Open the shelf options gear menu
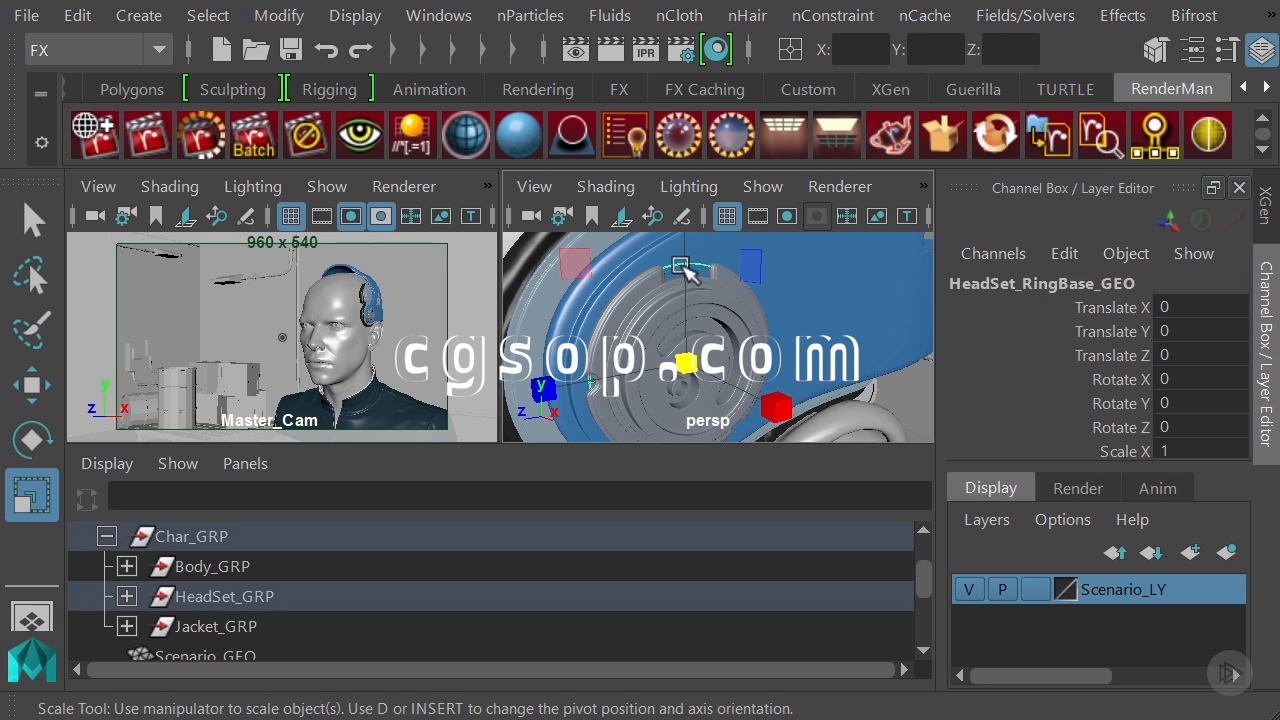Viewport: 1280px width, 720px height. coord(41,143)
